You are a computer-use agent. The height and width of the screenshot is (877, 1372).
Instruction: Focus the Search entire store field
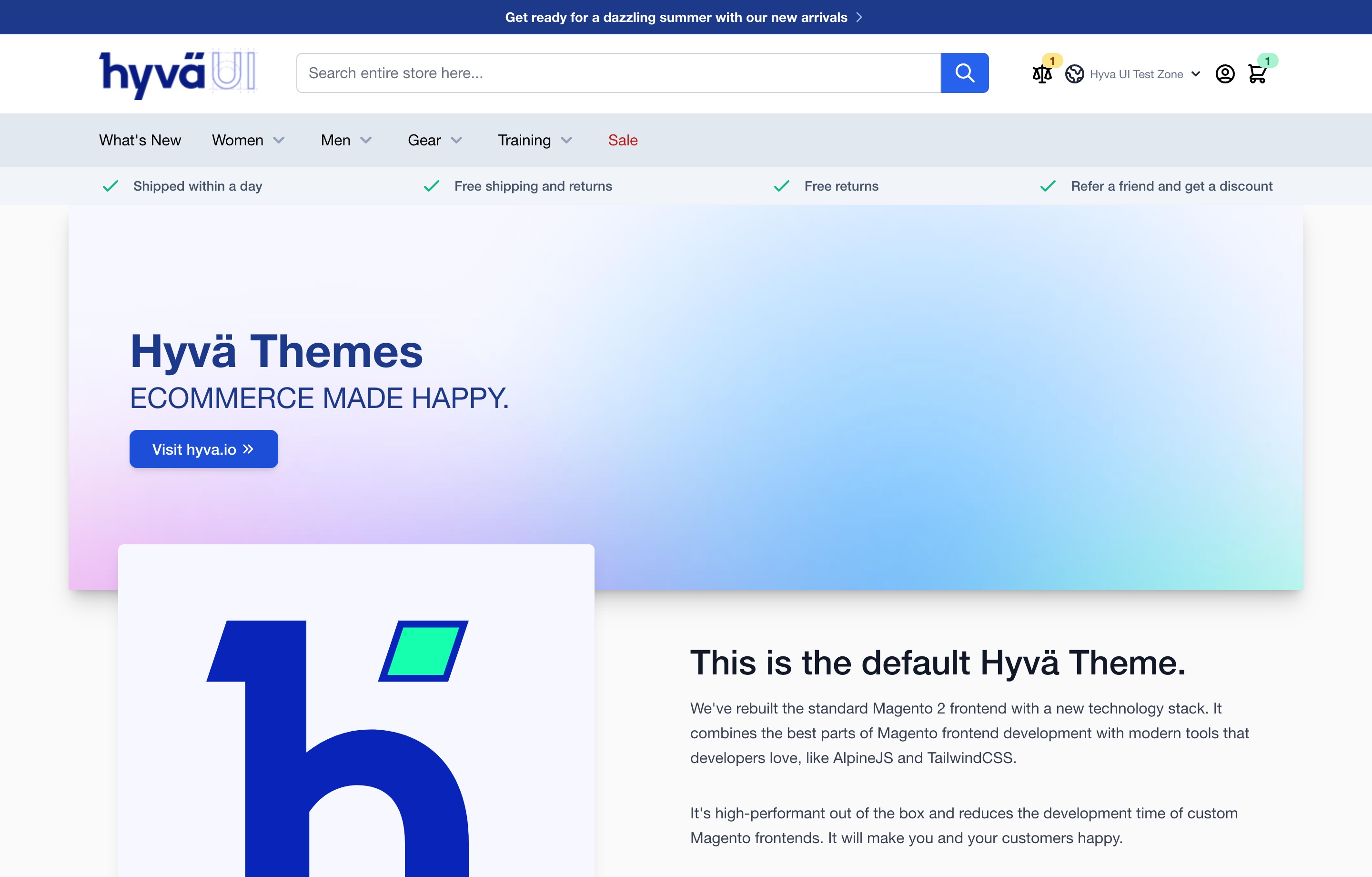[619, 73]
